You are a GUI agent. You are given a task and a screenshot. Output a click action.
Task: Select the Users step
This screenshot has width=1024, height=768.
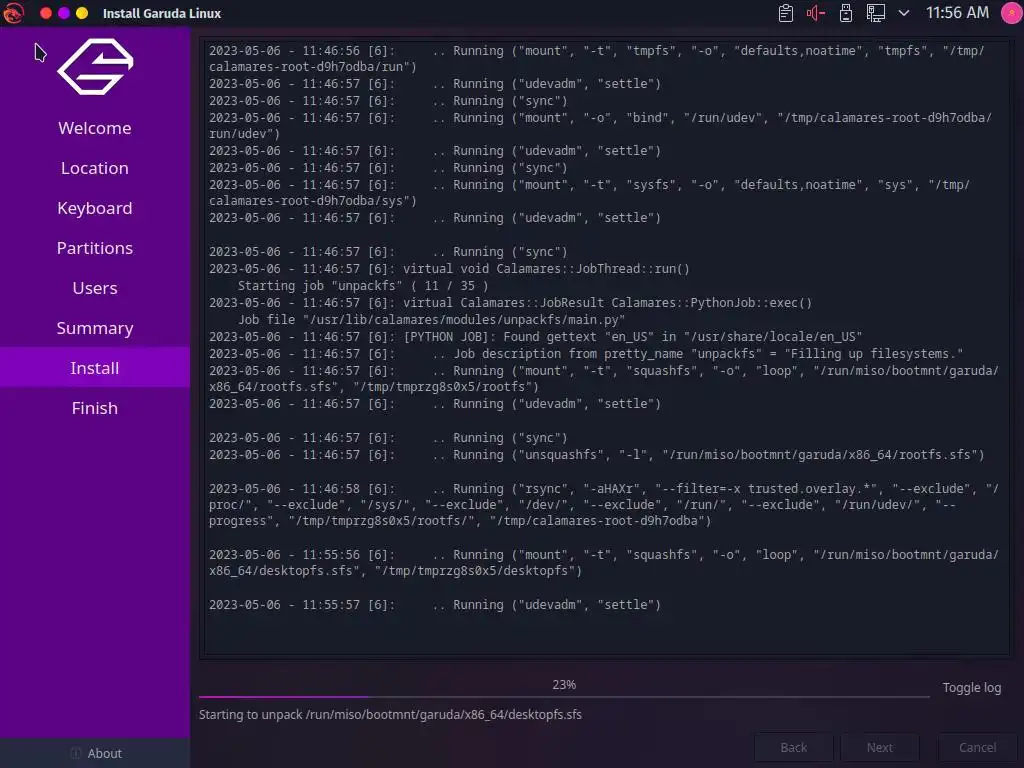point(95,288)
